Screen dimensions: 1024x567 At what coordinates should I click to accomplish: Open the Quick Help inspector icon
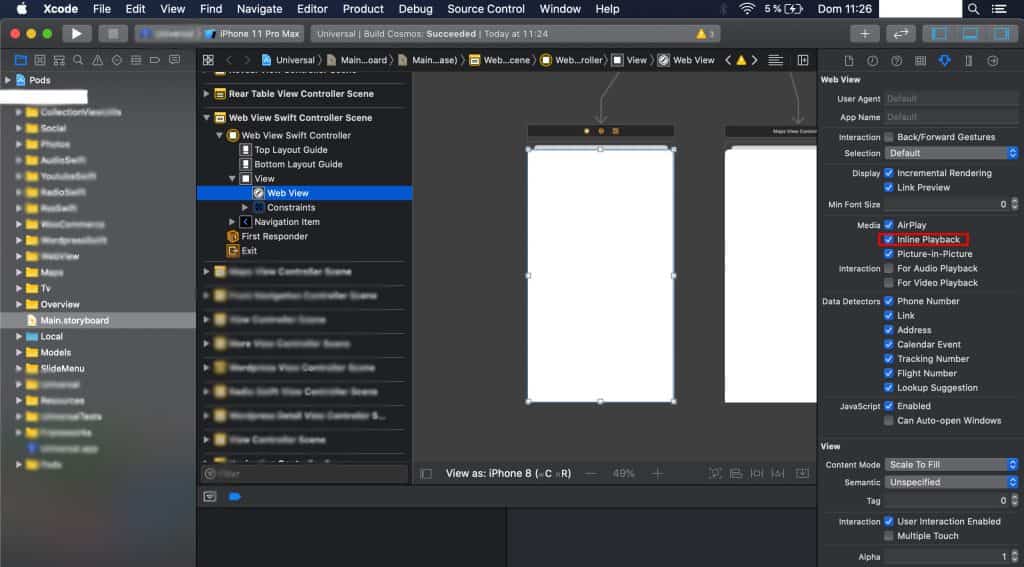click(x=896, y=61)
